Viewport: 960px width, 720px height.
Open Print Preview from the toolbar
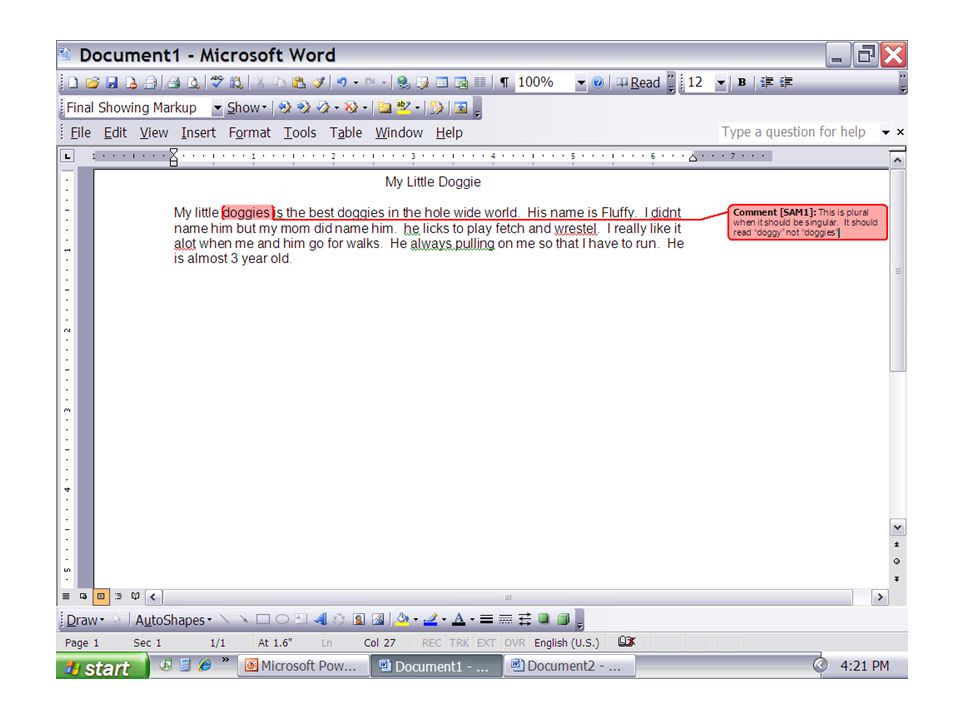click(193, 83)
